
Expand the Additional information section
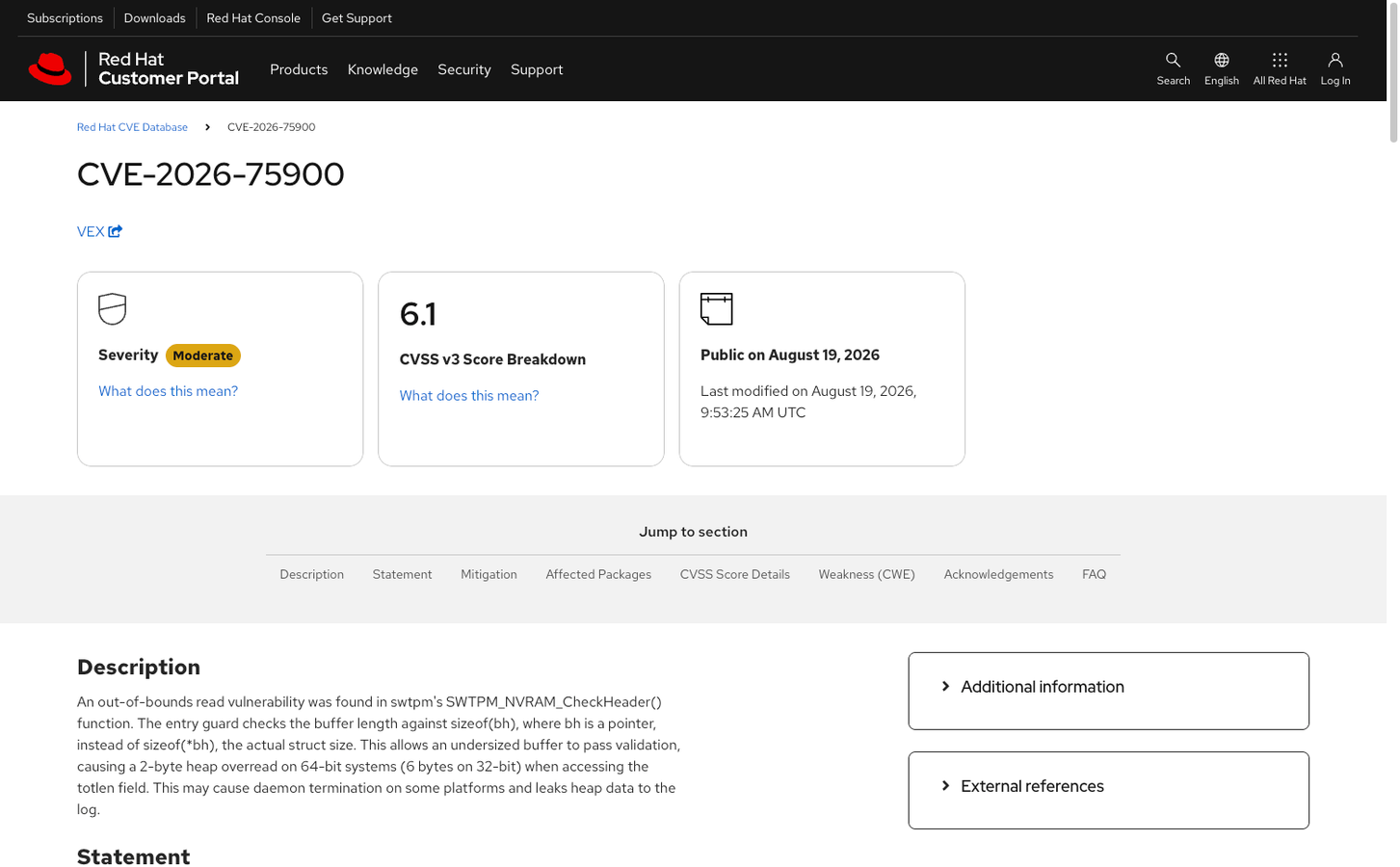[1108, 691]
